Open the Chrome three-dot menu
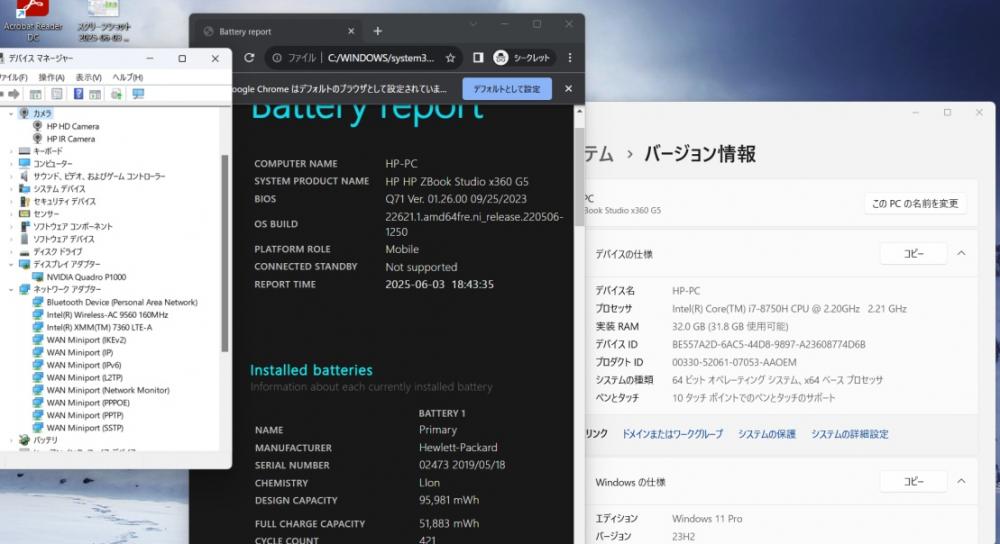1000x544 pixels. (570, 58)
